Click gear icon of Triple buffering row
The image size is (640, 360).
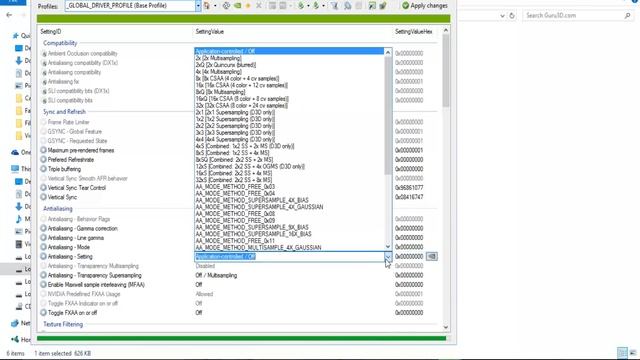pyautogui.click(x=43, y=169)
